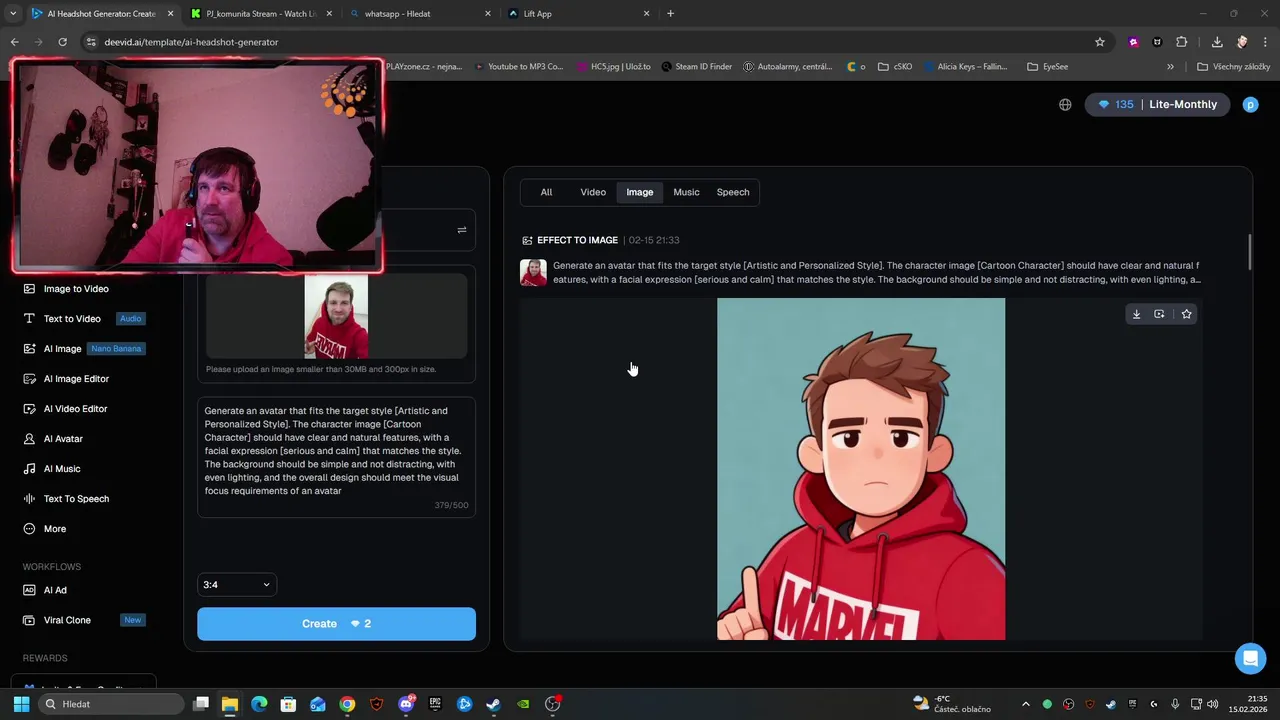
Task: Expand the More sidebar item
Action: (55, 529)
